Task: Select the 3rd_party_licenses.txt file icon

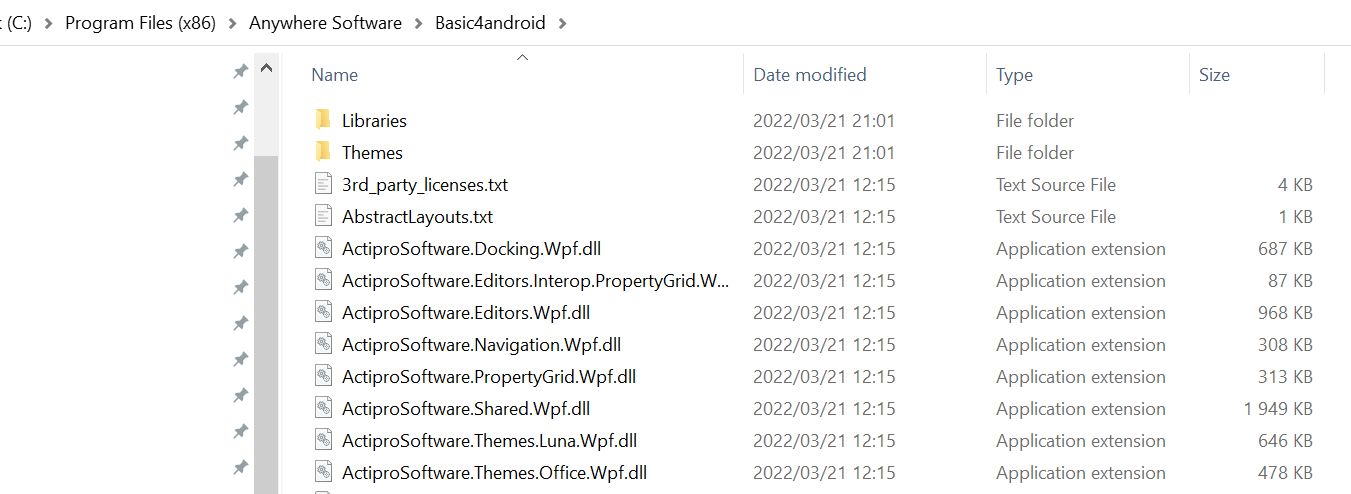Action: (323, 184)
